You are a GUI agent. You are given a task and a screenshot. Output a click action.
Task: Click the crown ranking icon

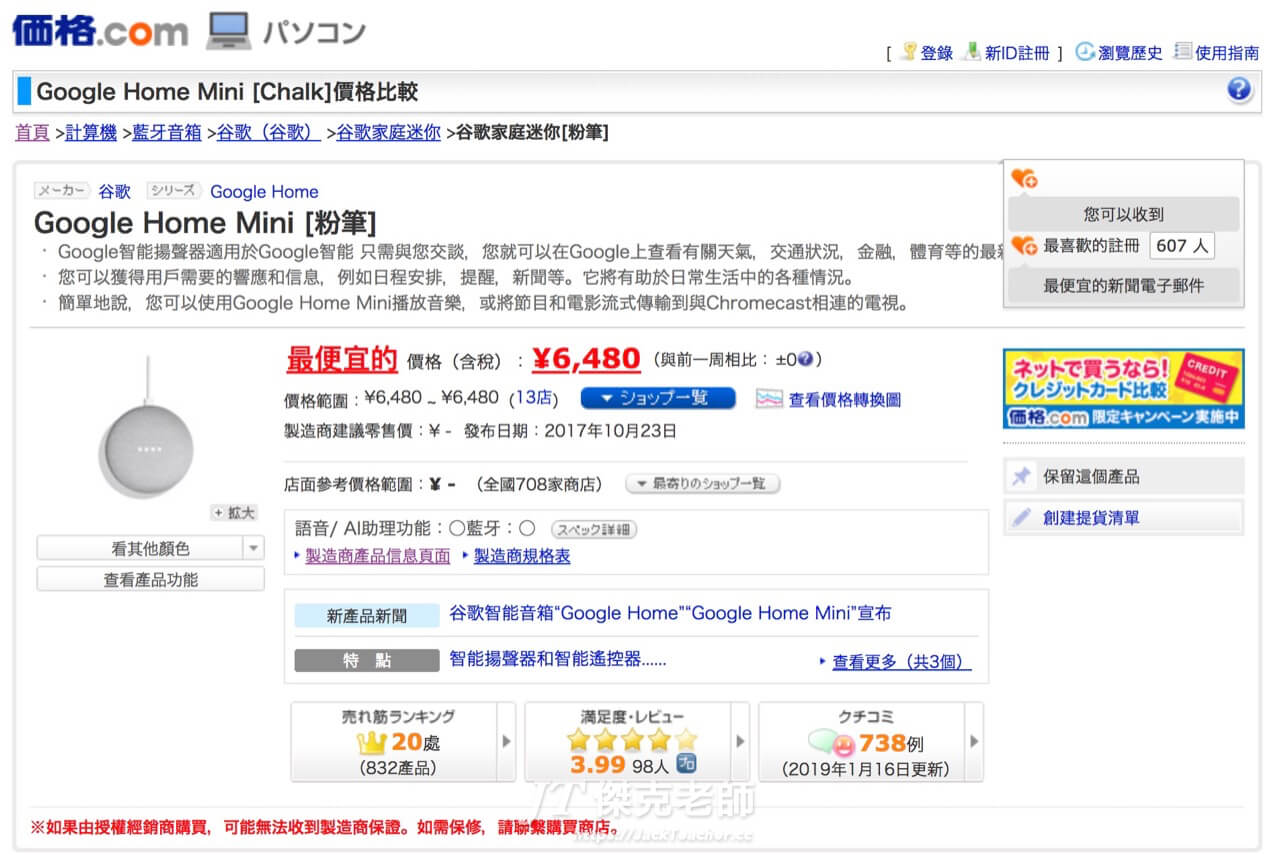pyautogui.click(x=371, y=743)
